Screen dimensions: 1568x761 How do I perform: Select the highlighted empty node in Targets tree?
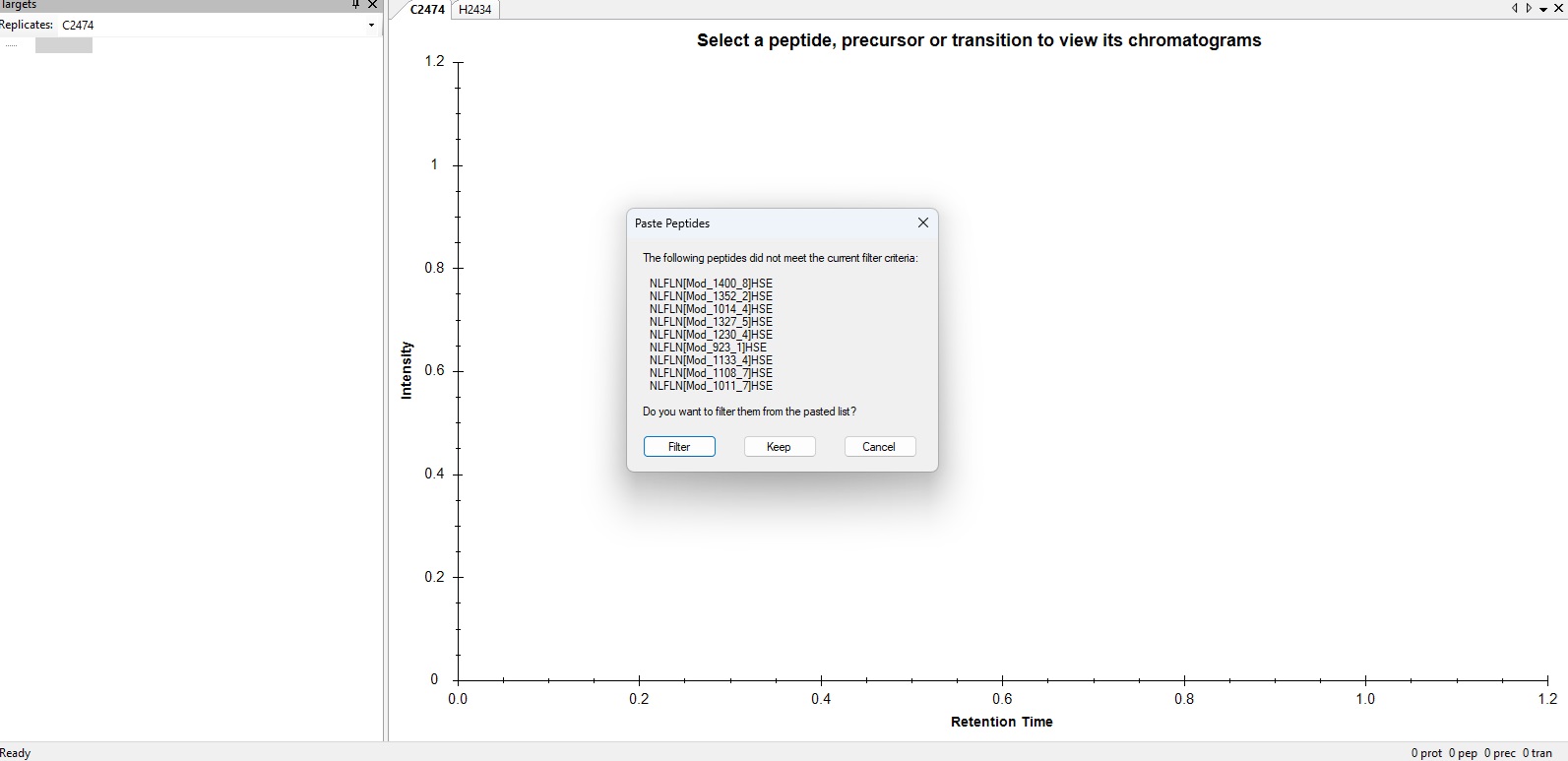(64, 45)
